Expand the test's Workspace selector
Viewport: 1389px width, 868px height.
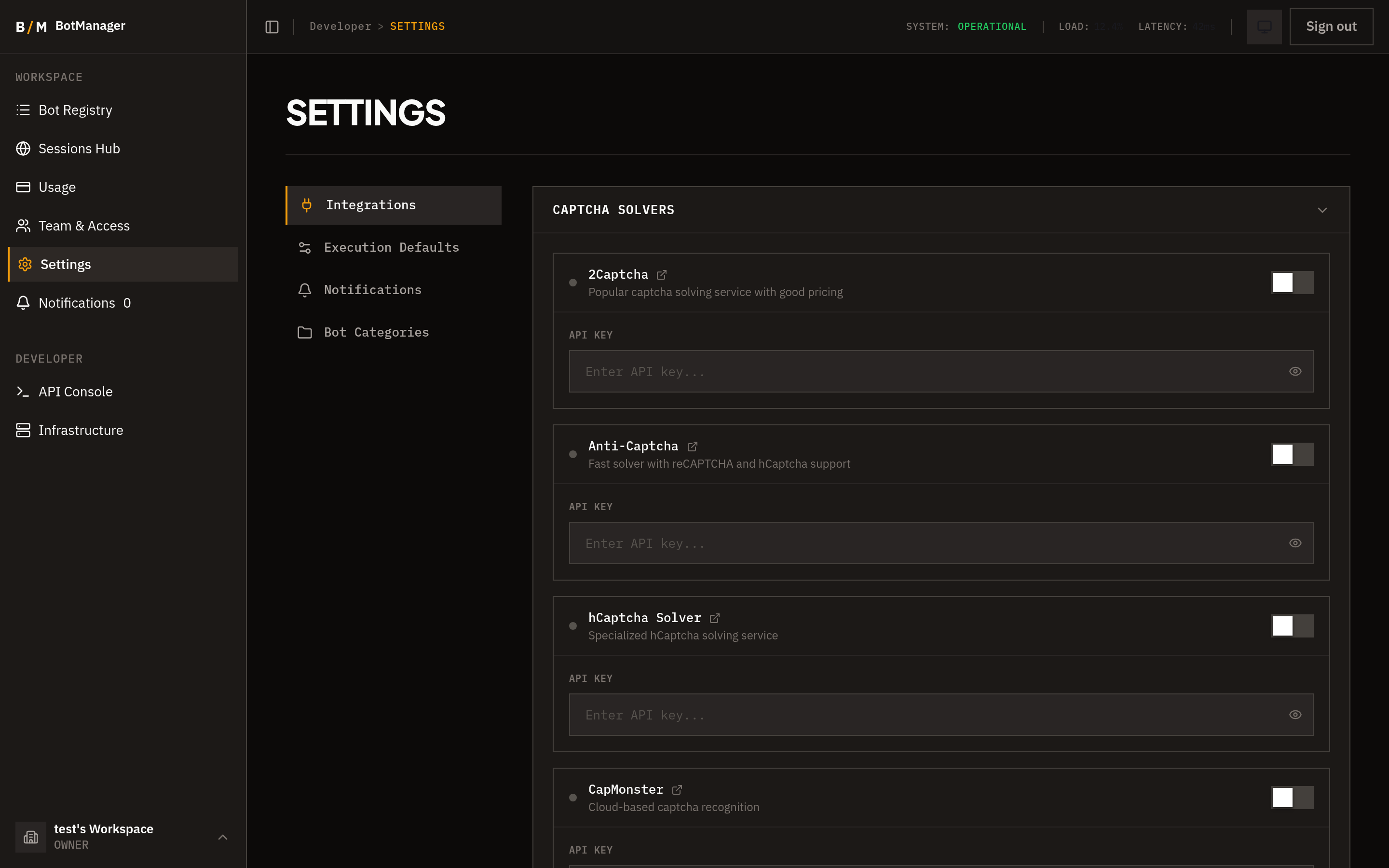[223, 837]
